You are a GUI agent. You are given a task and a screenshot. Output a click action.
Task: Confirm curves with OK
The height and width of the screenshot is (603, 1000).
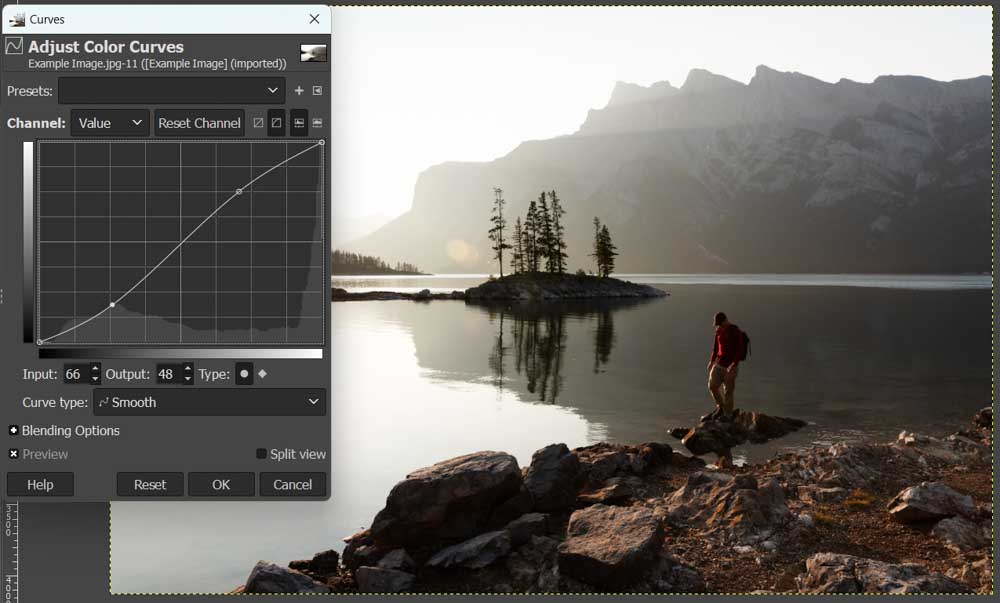click(221, 484)
